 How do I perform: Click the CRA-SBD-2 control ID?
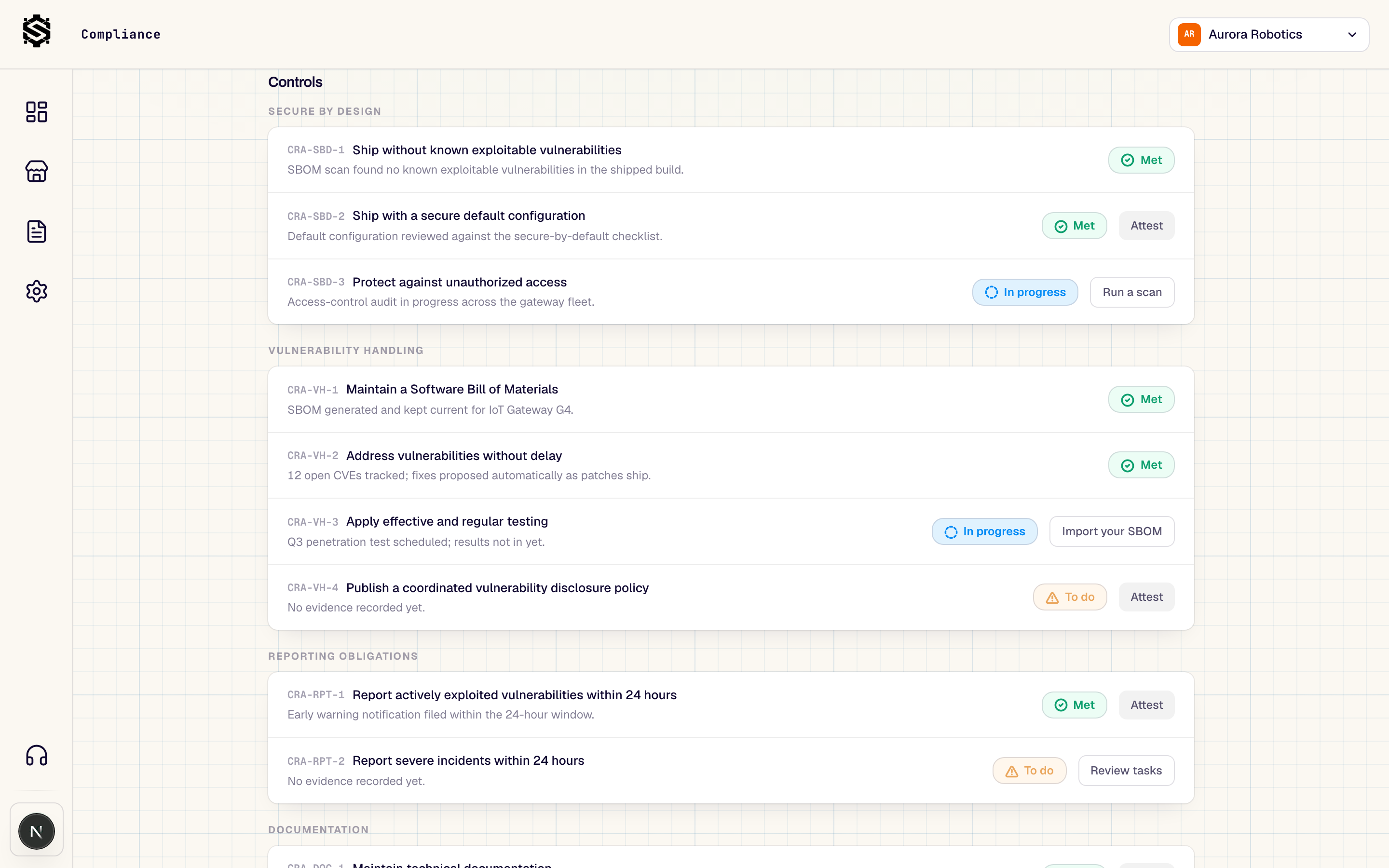[x=316, y=217]
